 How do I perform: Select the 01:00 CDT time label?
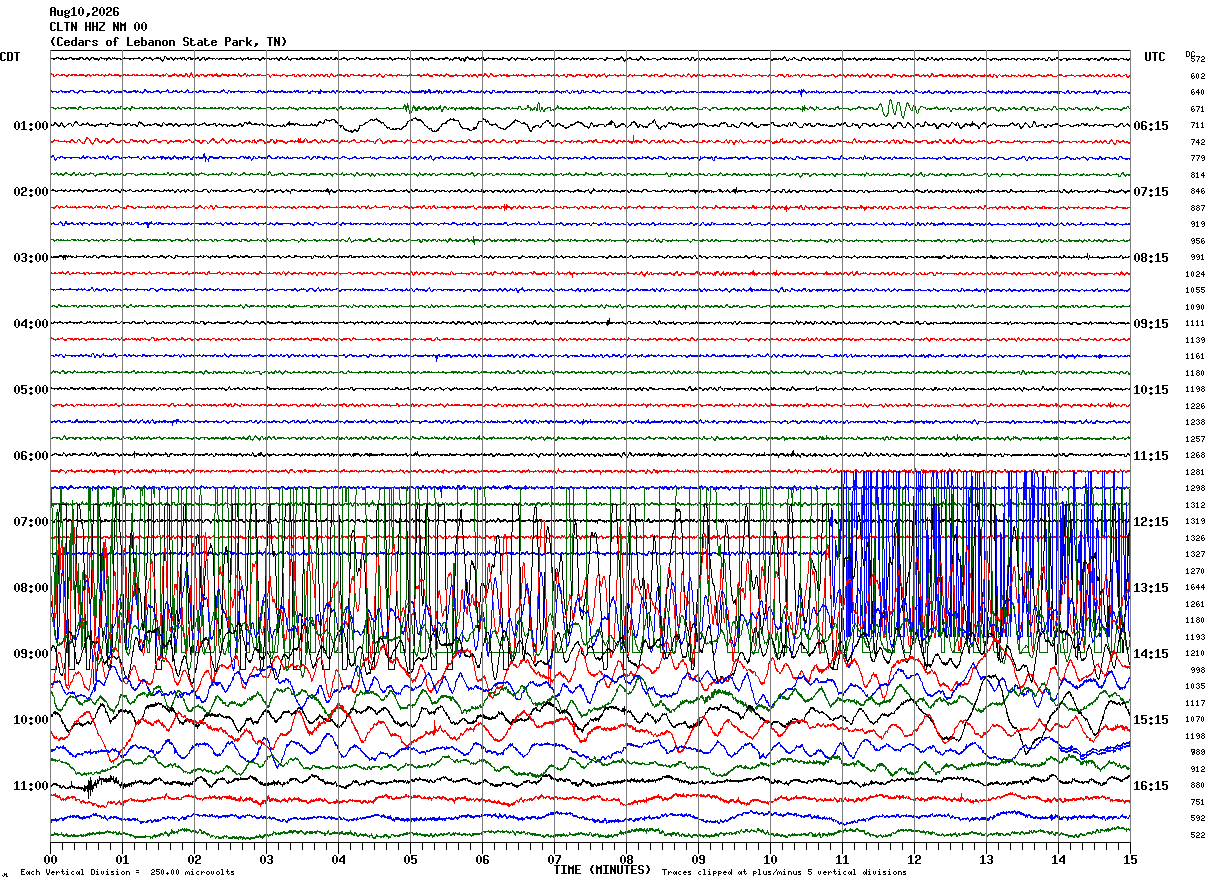[31, 126]
